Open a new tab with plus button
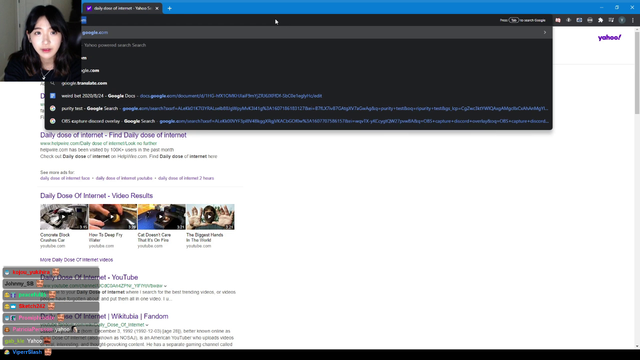Screen dimensions: 640x360 coord(169,8)
